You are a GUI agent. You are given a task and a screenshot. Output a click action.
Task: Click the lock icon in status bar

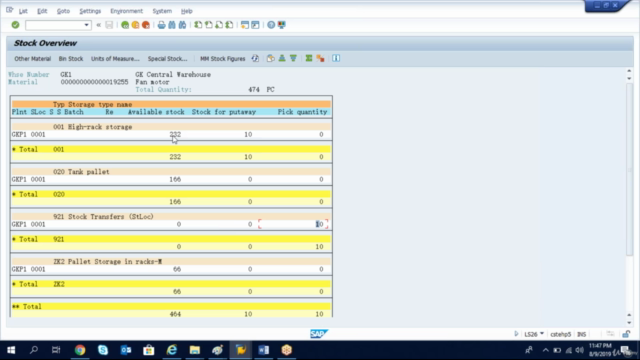click(626, 334)
